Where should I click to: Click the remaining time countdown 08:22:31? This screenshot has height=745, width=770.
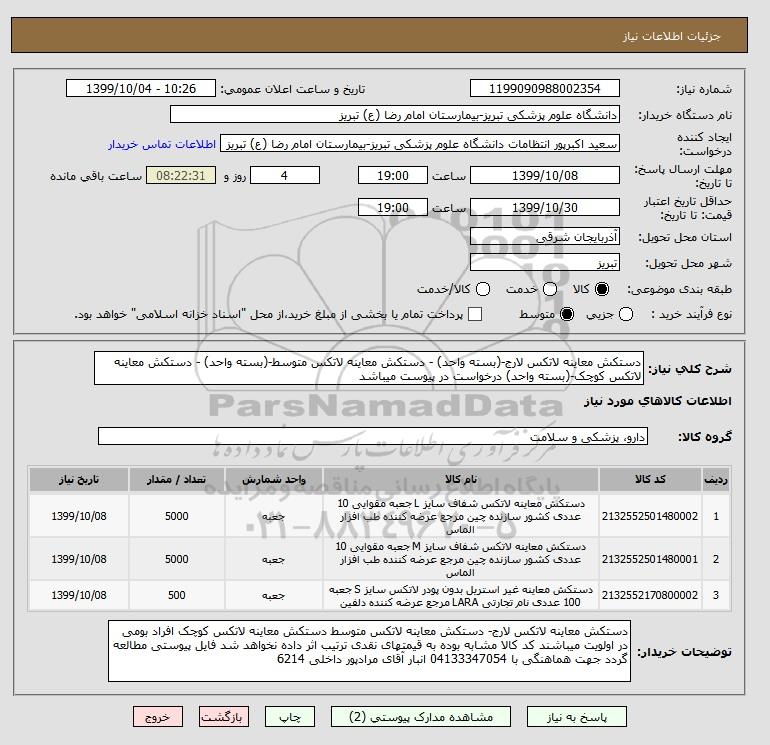click(181, 175)
